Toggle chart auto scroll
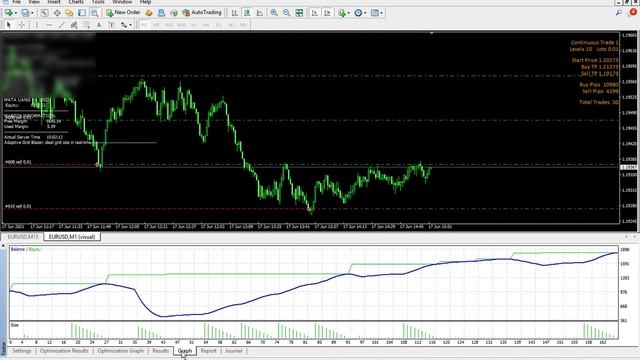 click(315, 13)
